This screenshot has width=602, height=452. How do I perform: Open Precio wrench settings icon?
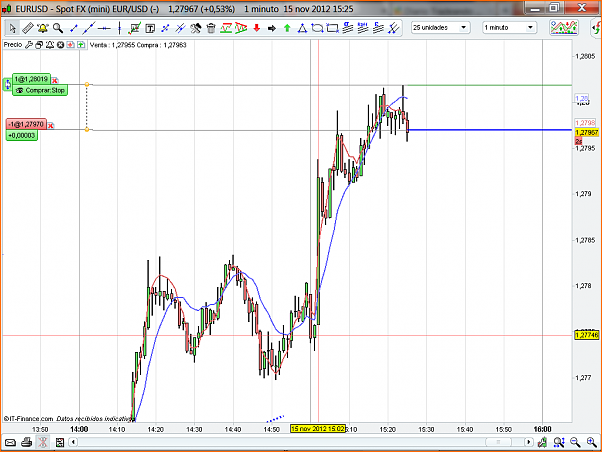[x=29, y=45]
